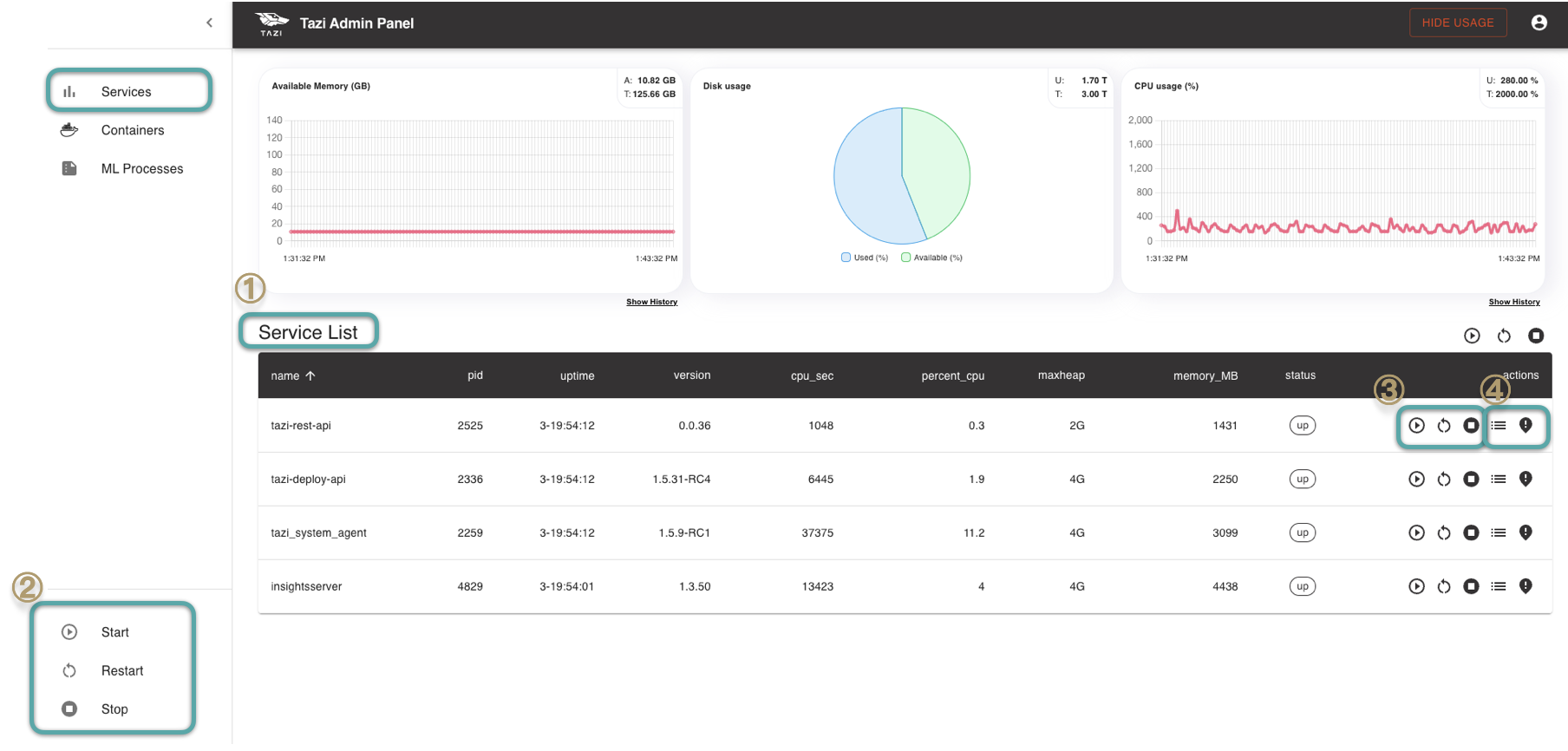
Task: Restart the tazi-deploy-api service
Action: 1444,479
